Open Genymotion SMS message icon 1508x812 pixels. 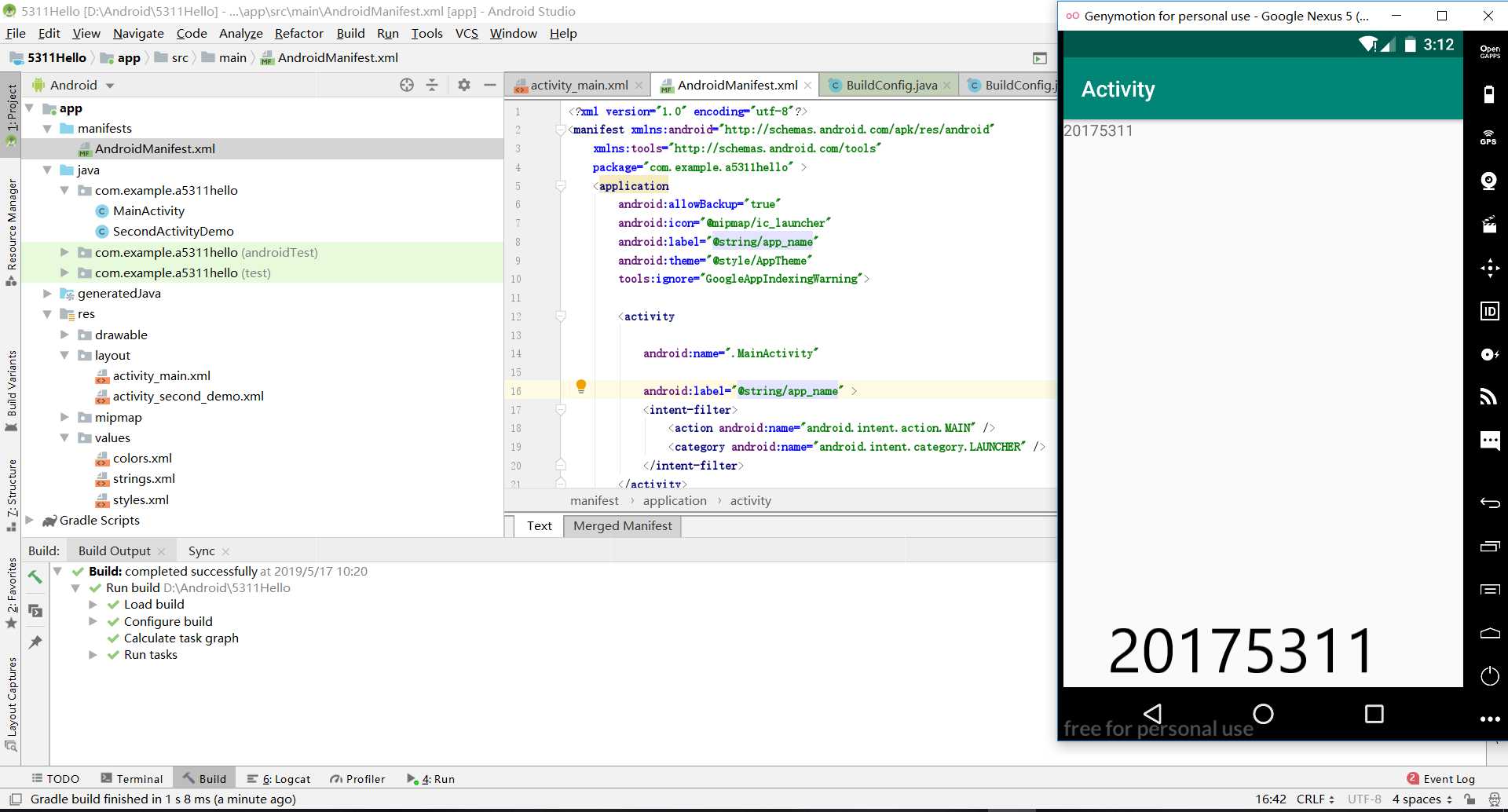(x=1489, y=440)
